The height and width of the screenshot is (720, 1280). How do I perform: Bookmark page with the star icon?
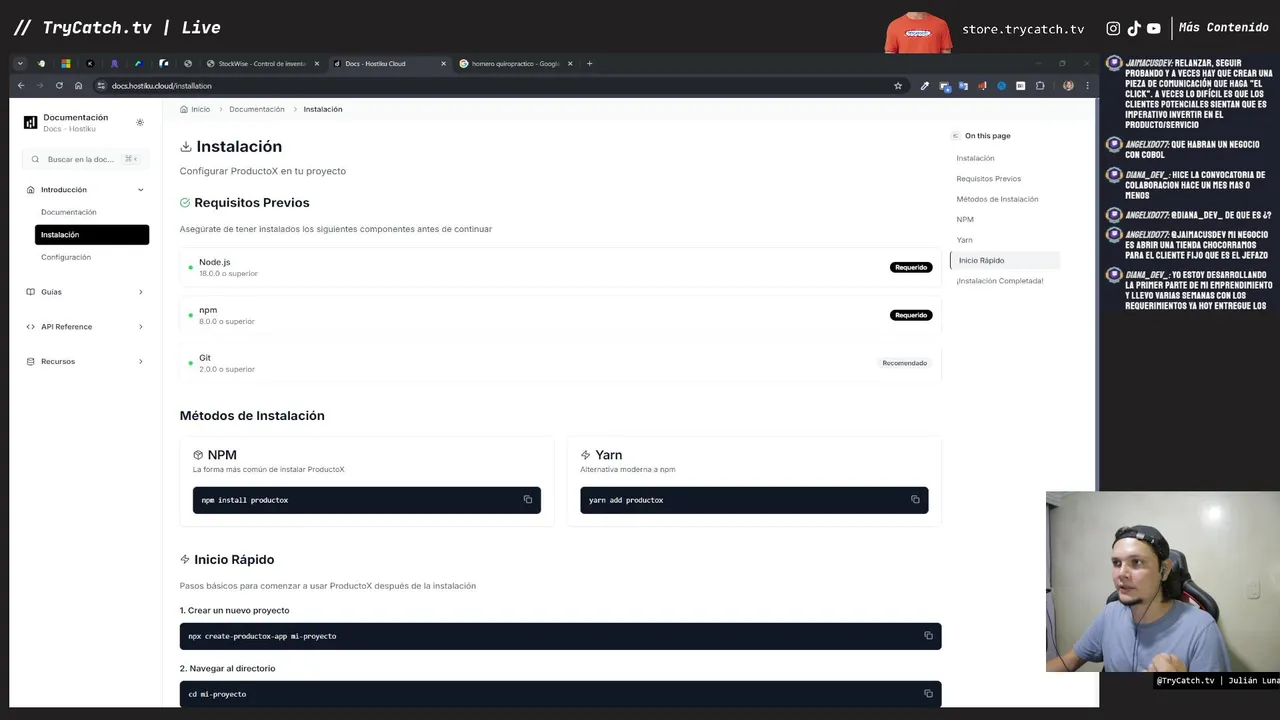click(x=898, y=86)
